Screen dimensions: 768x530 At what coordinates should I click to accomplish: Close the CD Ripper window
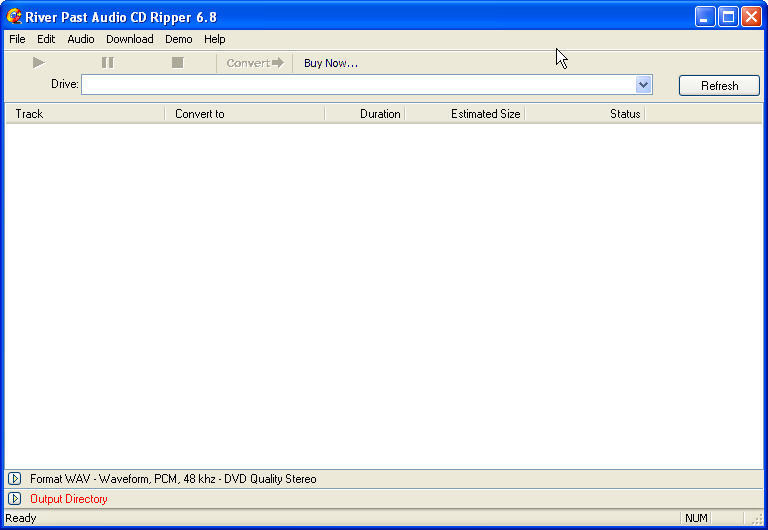point(751,17)
